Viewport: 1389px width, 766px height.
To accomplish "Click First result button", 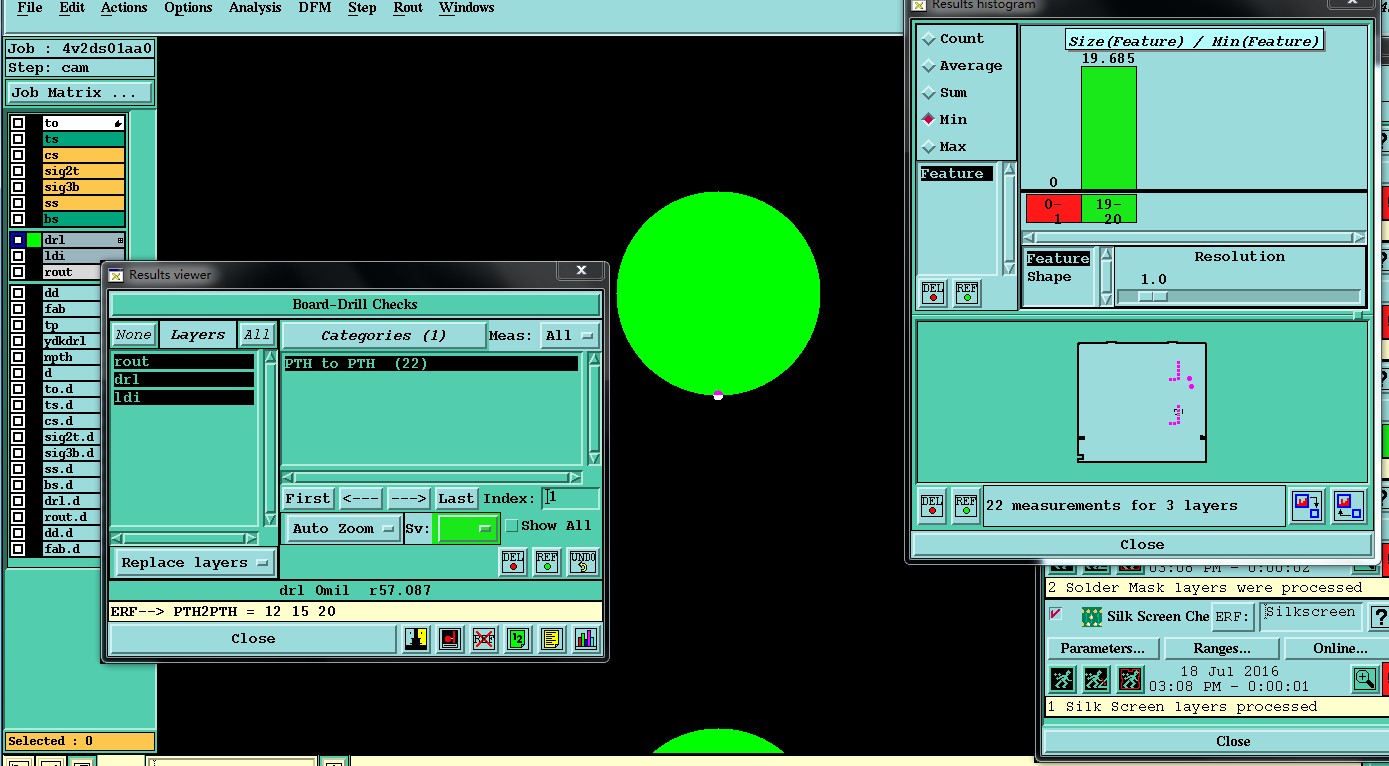I will pyautogui.click(x=307, y=498).
